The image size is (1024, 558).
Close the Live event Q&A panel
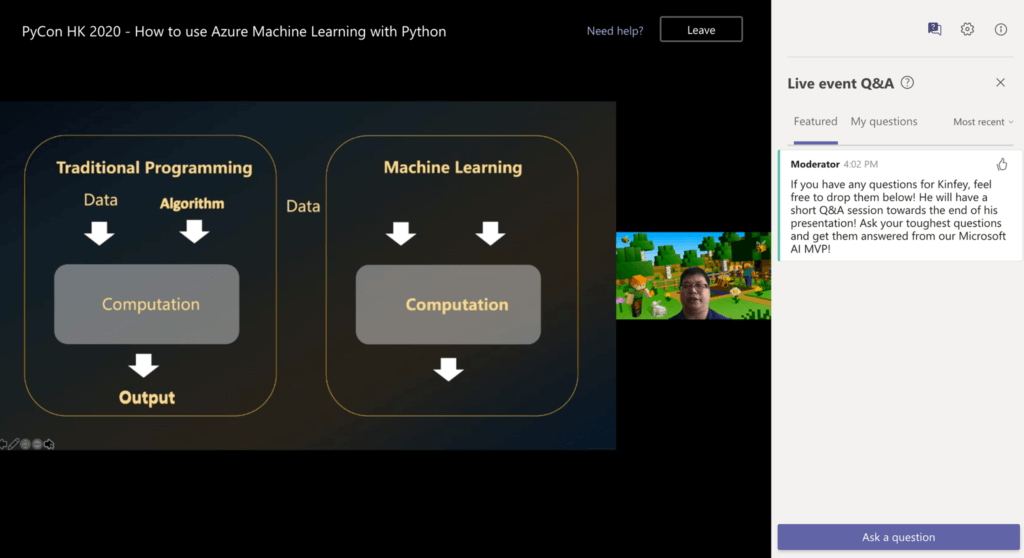pos(1000,82)
